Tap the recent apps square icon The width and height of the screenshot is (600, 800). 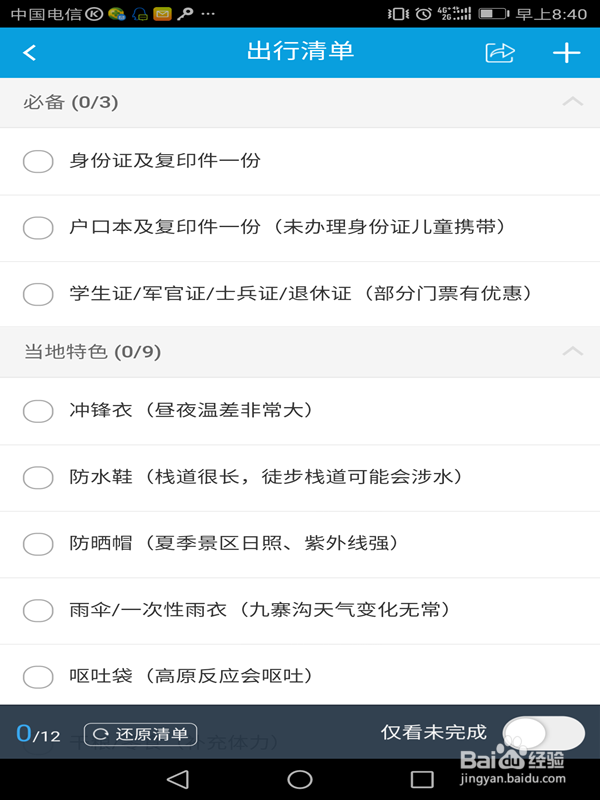click(422, 779)
